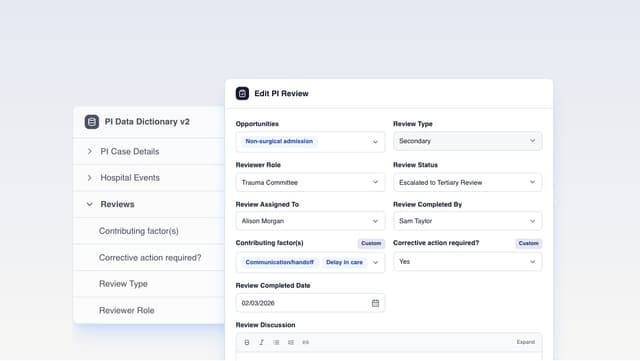640x361 pixels.
Task: Open the Opportunities dropdown
Action: (310, 142)
